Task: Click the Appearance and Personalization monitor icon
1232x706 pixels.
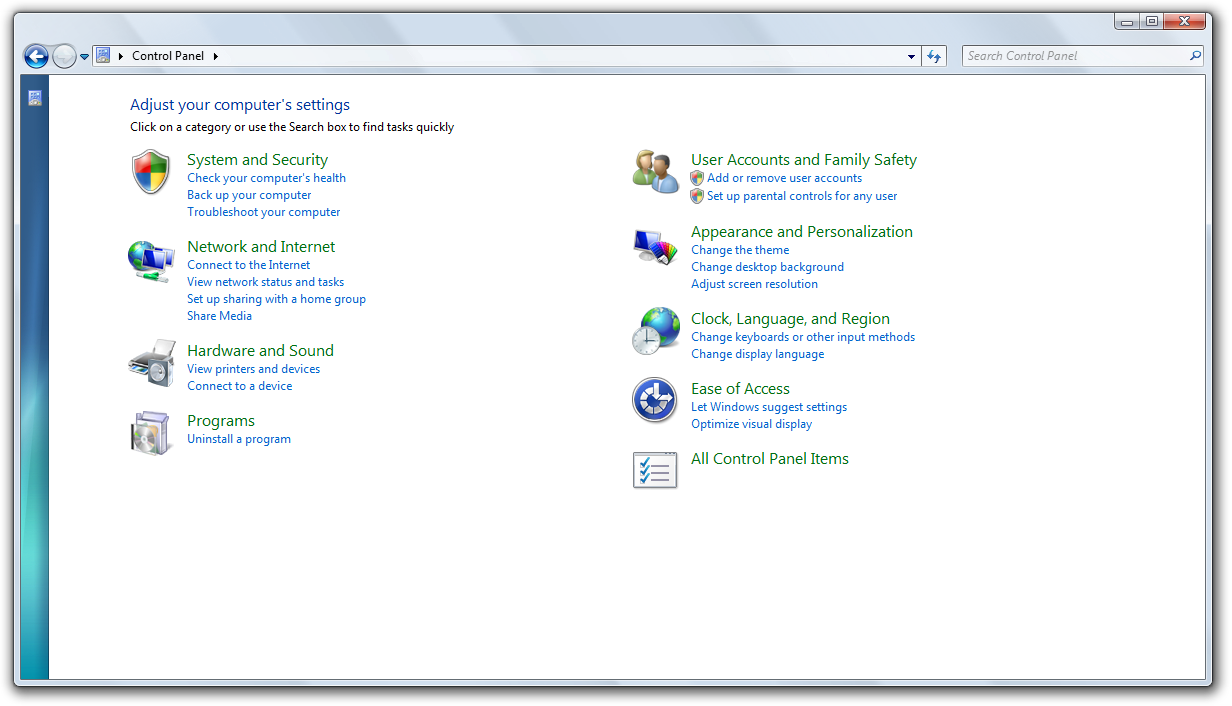Action: [x=656, y=245]
